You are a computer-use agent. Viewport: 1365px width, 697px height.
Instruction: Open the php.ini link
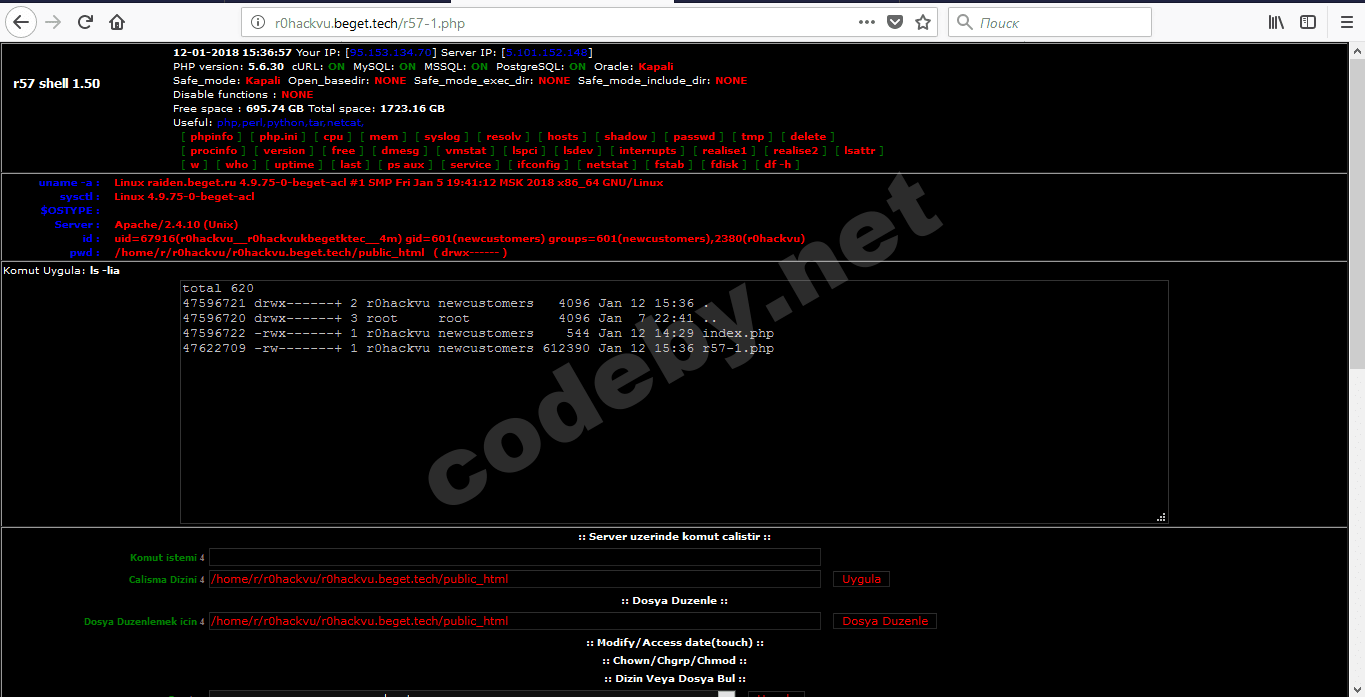pyautogui.click(x=281, y=136)
